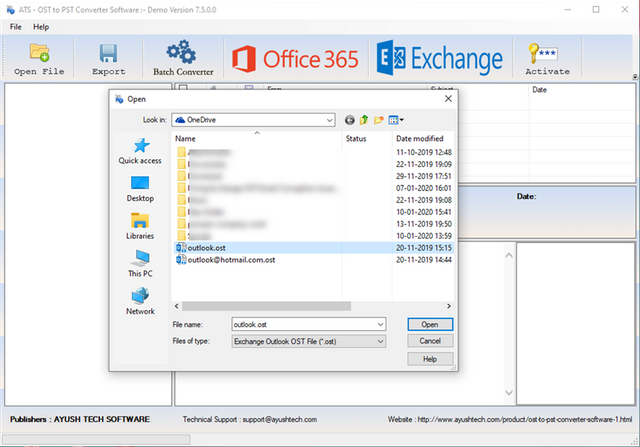Screen dimensions: 640x447
Task: Open the Help menu
Action: pos(40,26)
